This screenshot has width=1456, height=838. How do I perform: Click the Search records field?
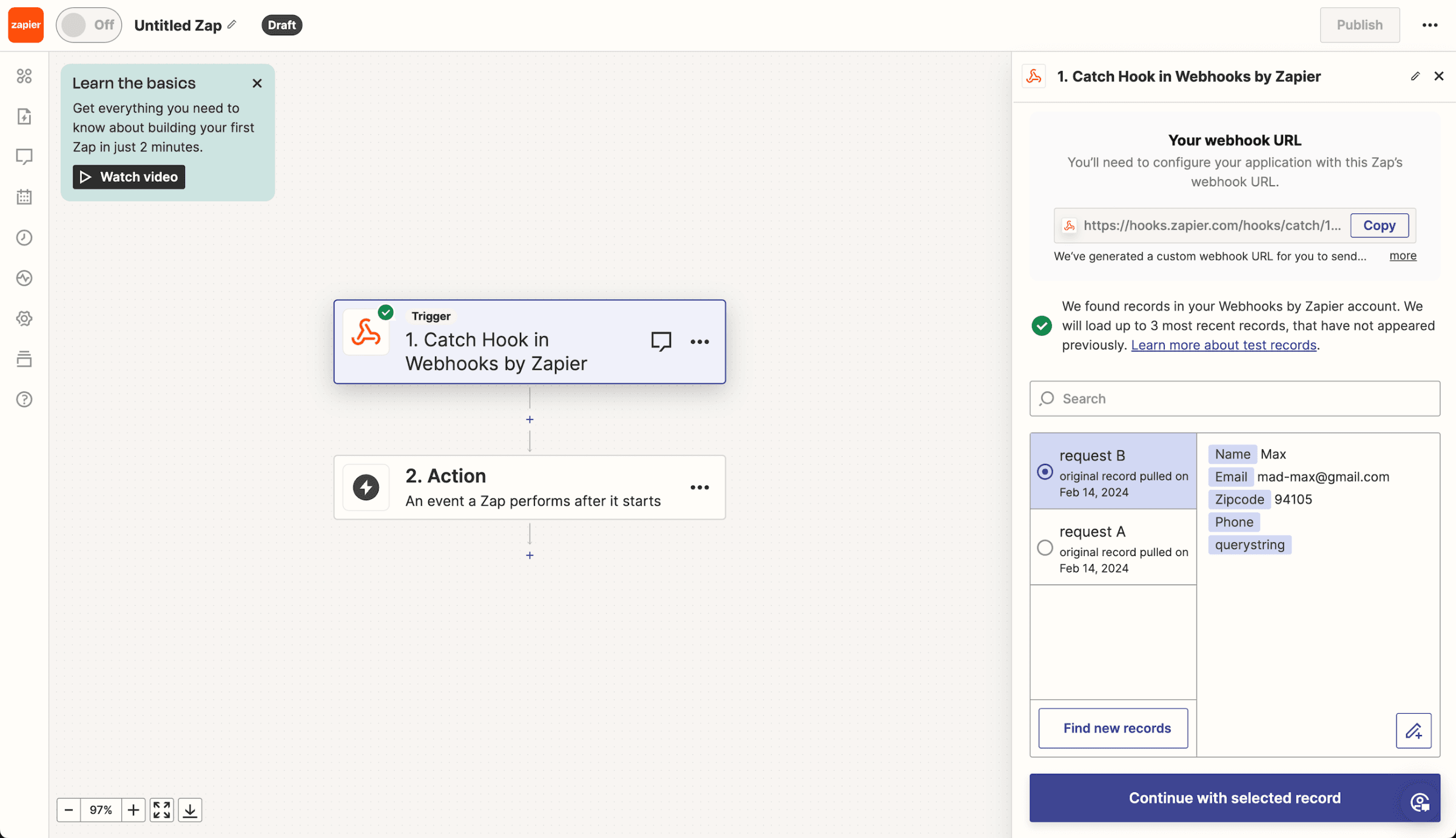1235,398
